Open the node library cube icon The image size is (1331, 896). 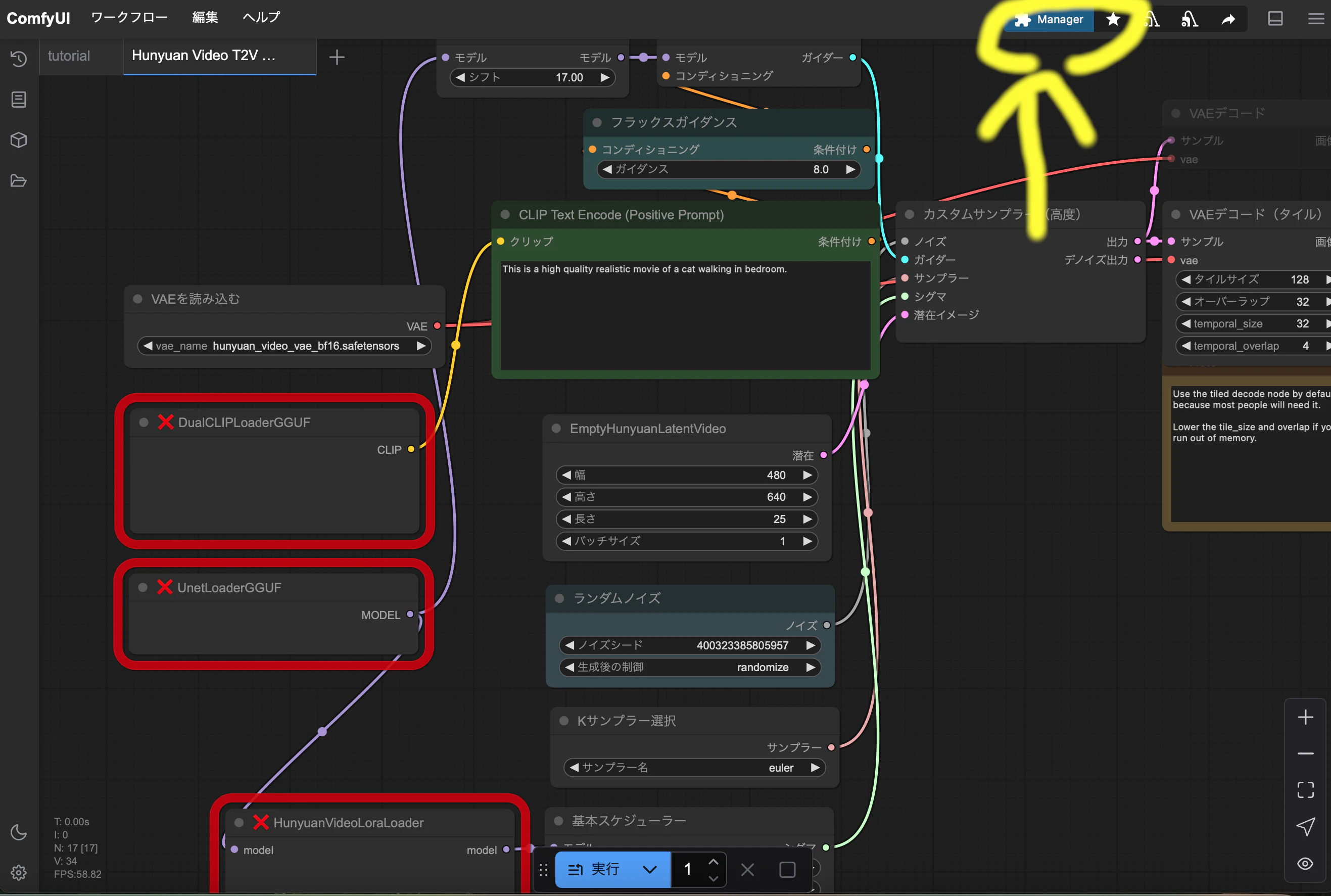coord(18,140)
